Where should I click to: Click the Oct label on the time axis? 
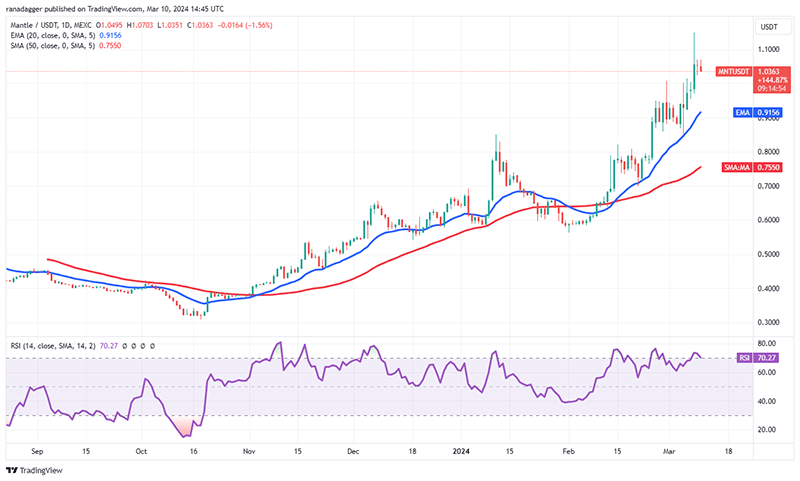141,451
